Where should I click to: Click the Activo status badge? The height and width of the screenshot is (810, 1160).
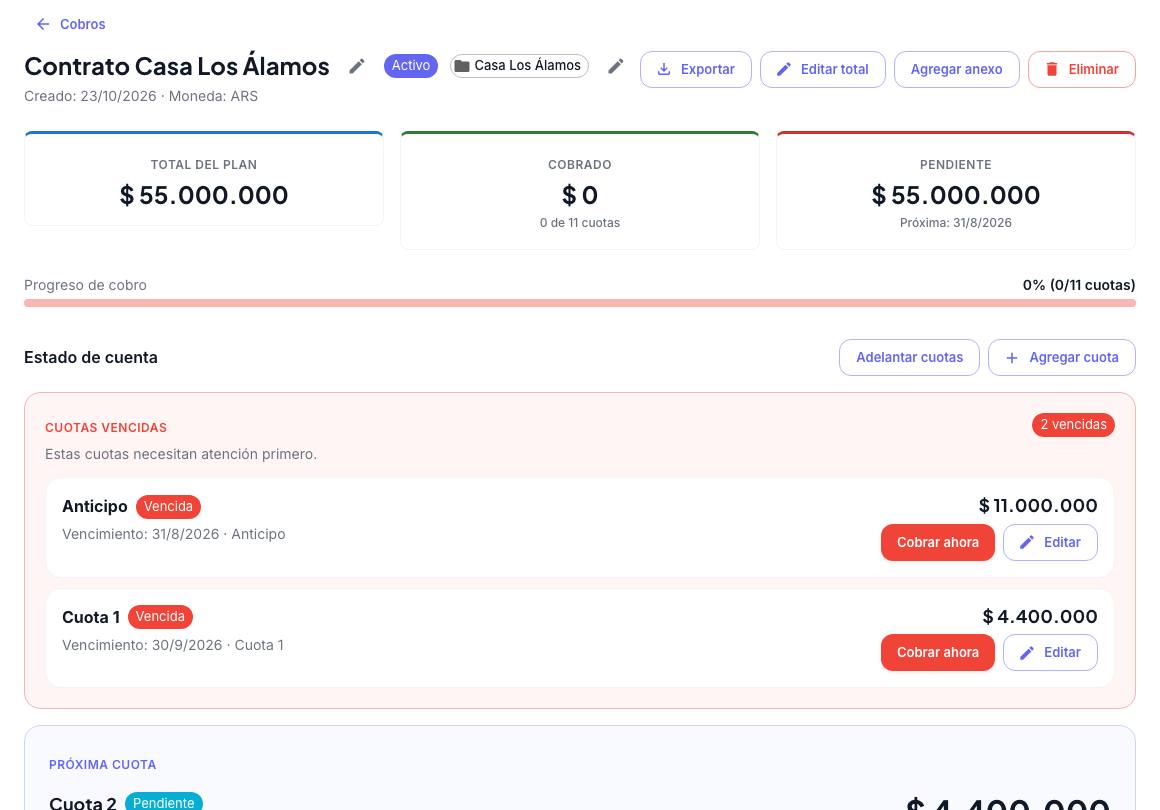411,66
